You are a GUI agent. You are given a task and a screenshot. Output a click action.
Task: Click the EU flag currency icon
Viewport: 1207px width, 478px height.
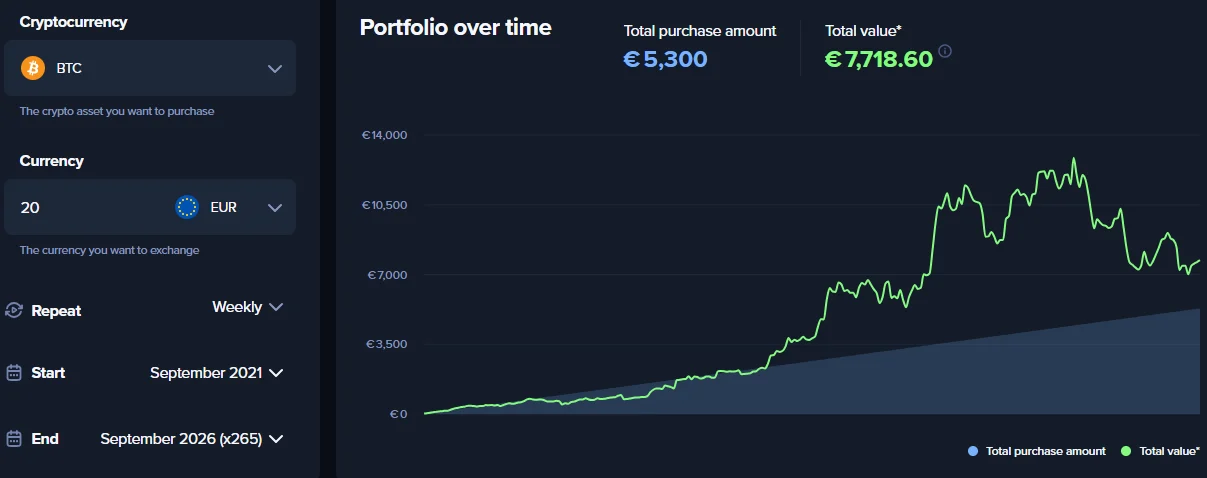(187, 207)
